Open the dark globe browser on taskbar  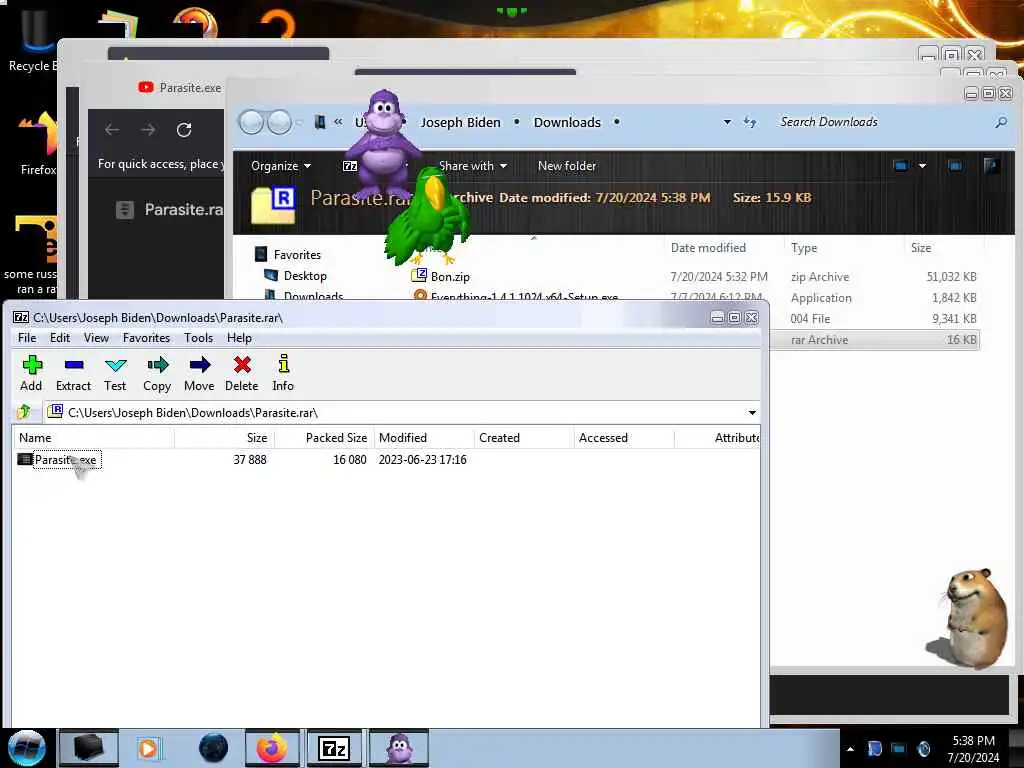213,748
